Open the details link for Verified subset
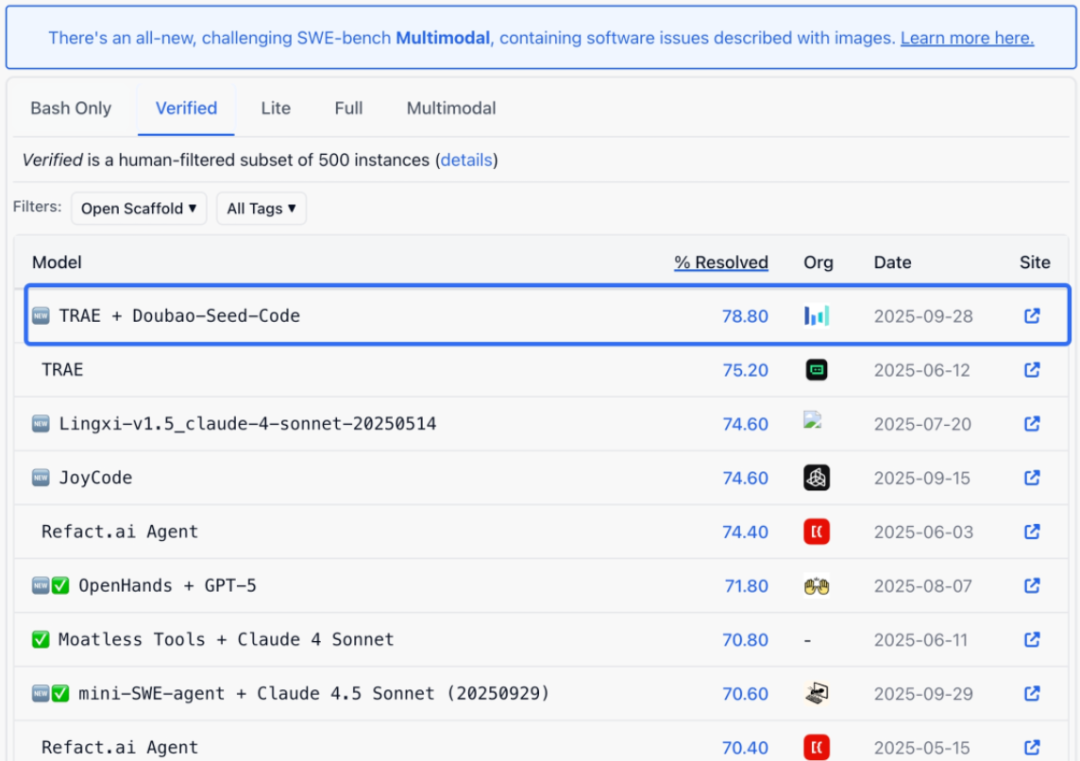Image resolution: width=1080 pixels, height=761 pixels. click(467, 160)
